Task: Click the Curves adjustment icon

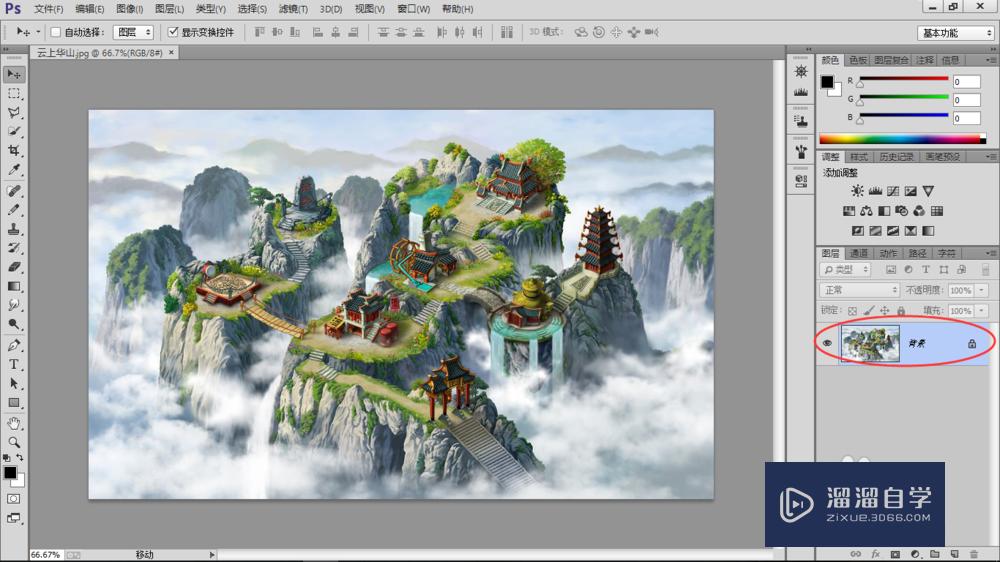Action: 893,191
